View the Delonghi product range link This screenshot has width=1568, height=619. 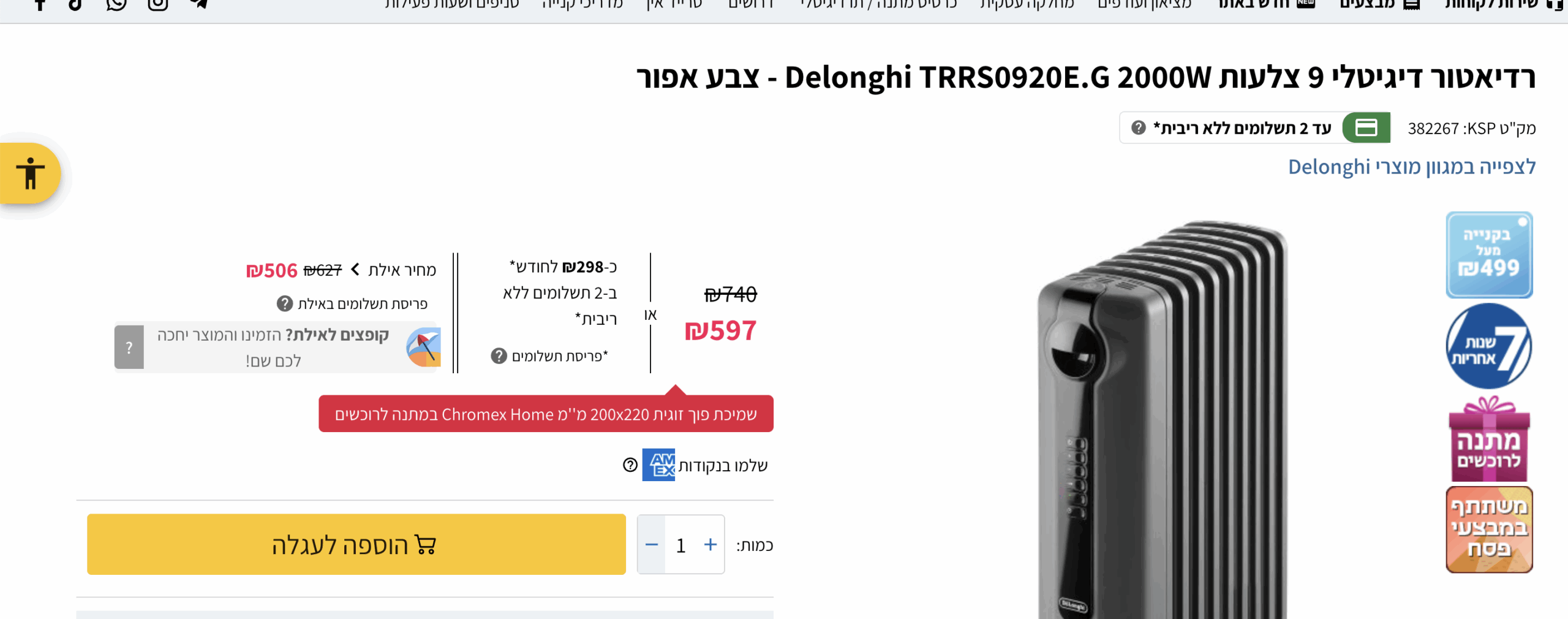[1412, 167]
